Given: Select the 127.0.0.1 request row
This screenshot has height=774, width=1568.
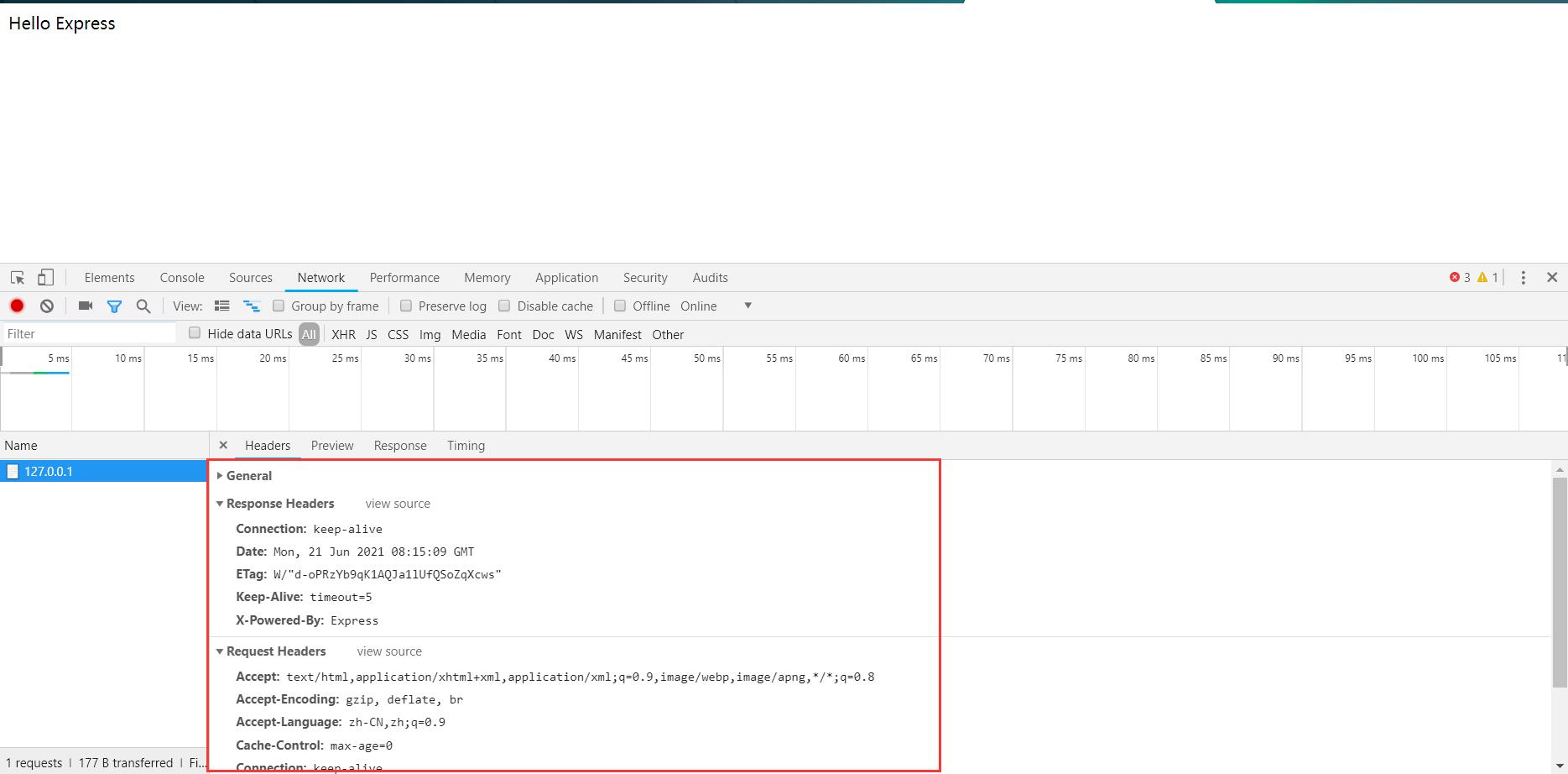Looking at the screenshot, I should click(x=103, y=471).
